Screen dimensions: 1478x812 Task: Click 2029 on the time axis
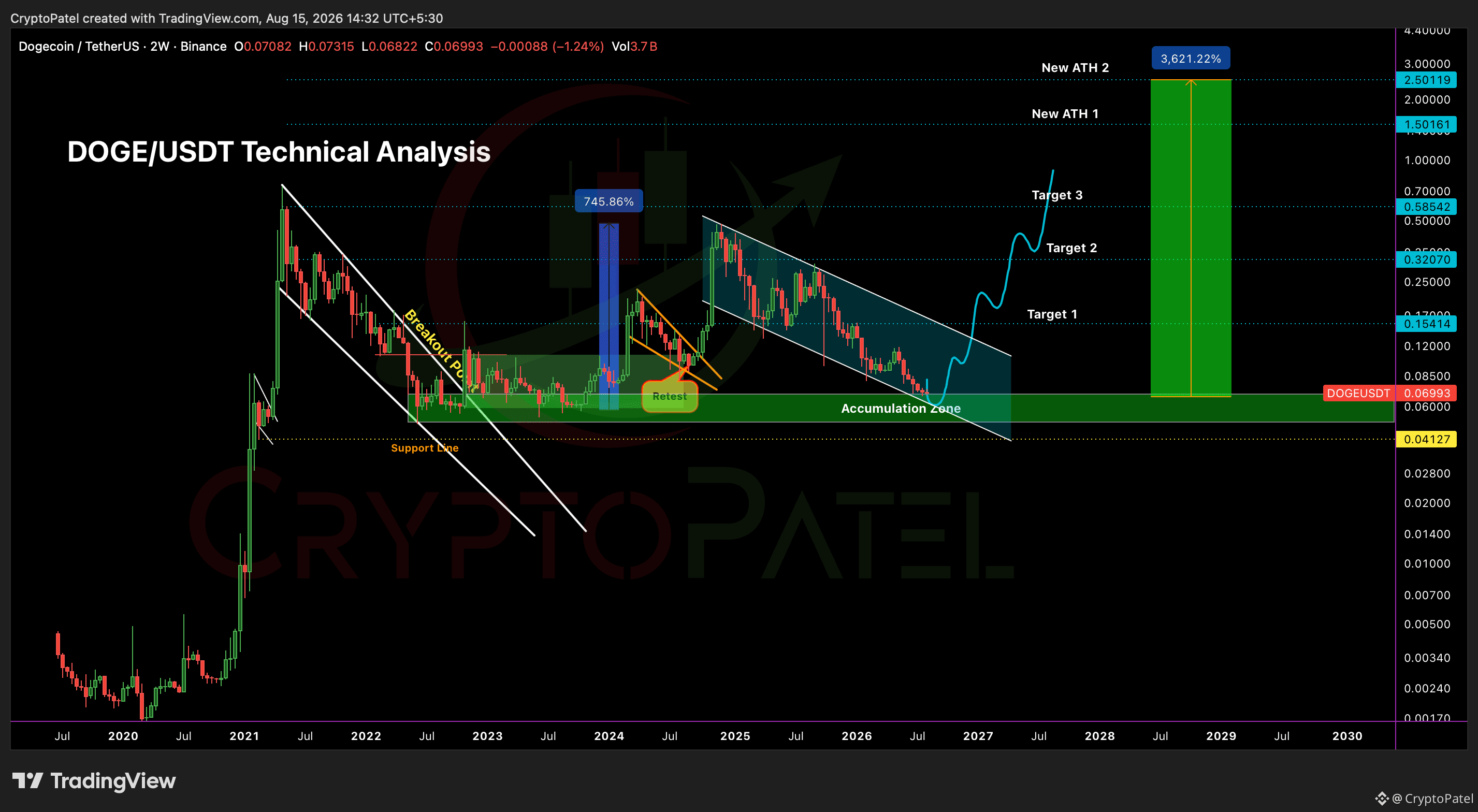pos(1221,736)
